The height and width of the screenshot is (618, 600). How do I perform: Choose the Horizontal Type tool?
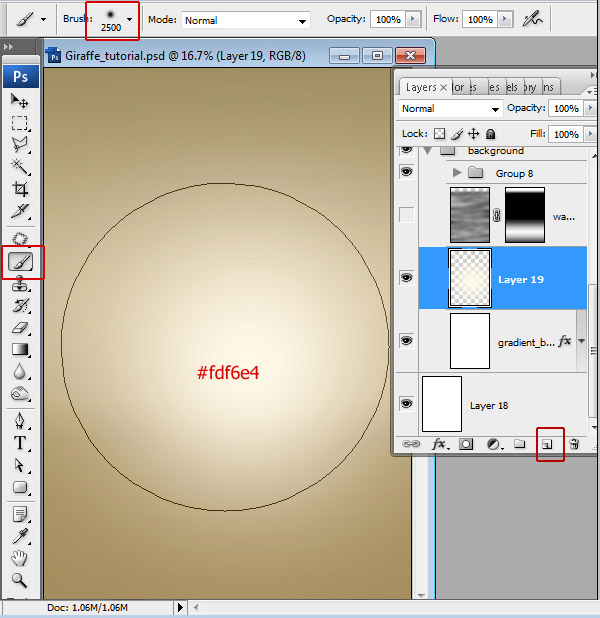[20, 443]
